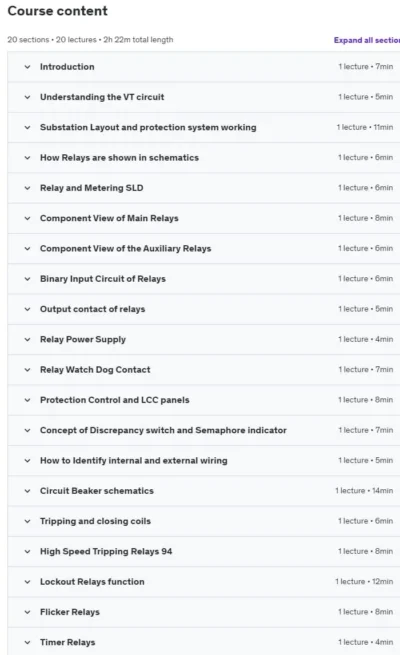The width and height of the screenshot is (400, 655).
Task: Click the Expand all sections link
Action: point(367,40)
